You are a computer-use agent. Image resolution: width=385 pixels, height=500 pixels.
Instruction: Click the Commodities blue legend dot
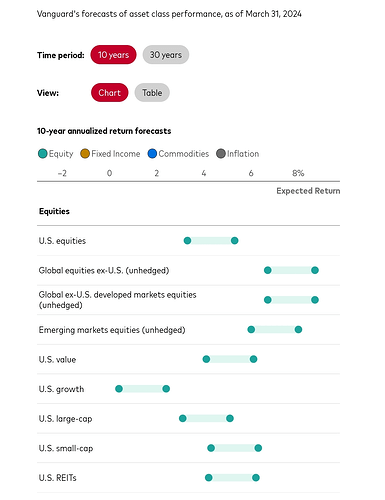click(152, 154)
